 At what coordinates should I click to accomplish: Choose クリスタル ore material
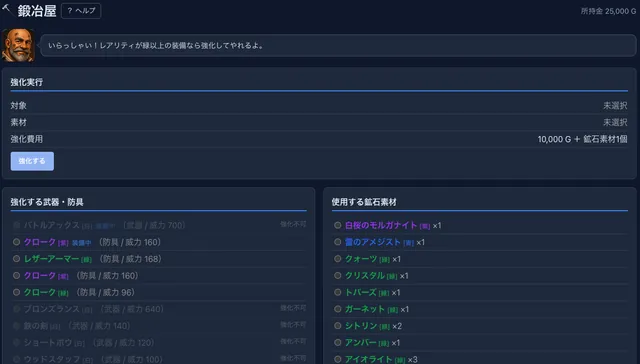338,275
